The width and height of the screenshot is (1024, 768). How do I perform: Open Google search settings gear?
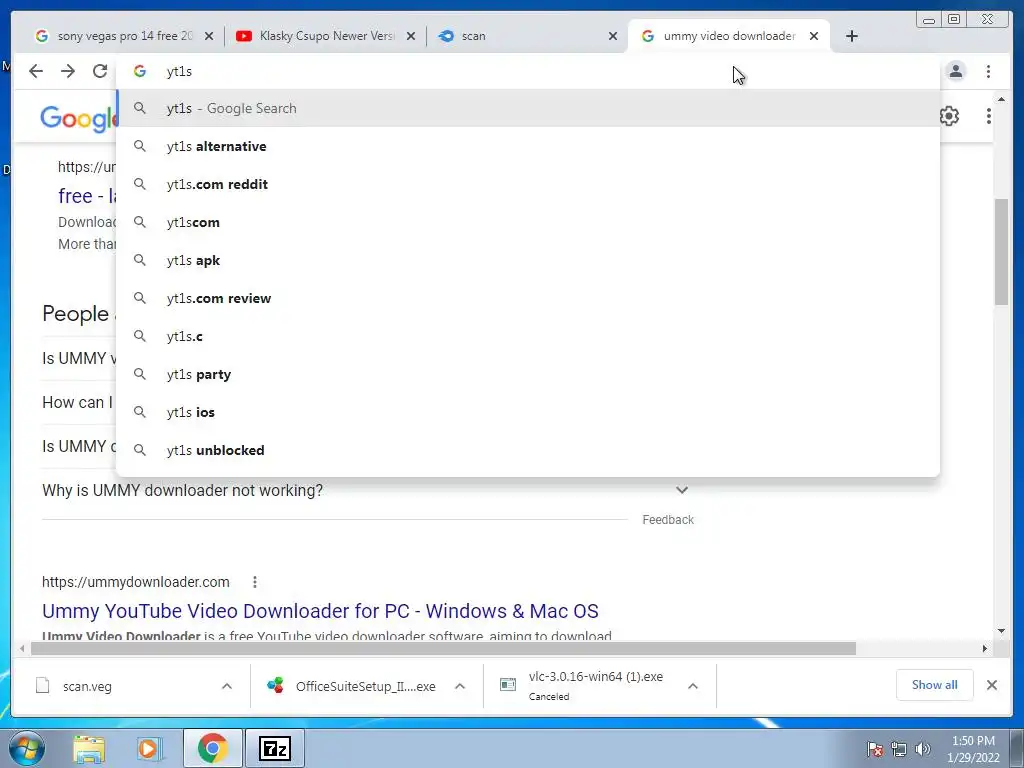(x=950, y=116)
